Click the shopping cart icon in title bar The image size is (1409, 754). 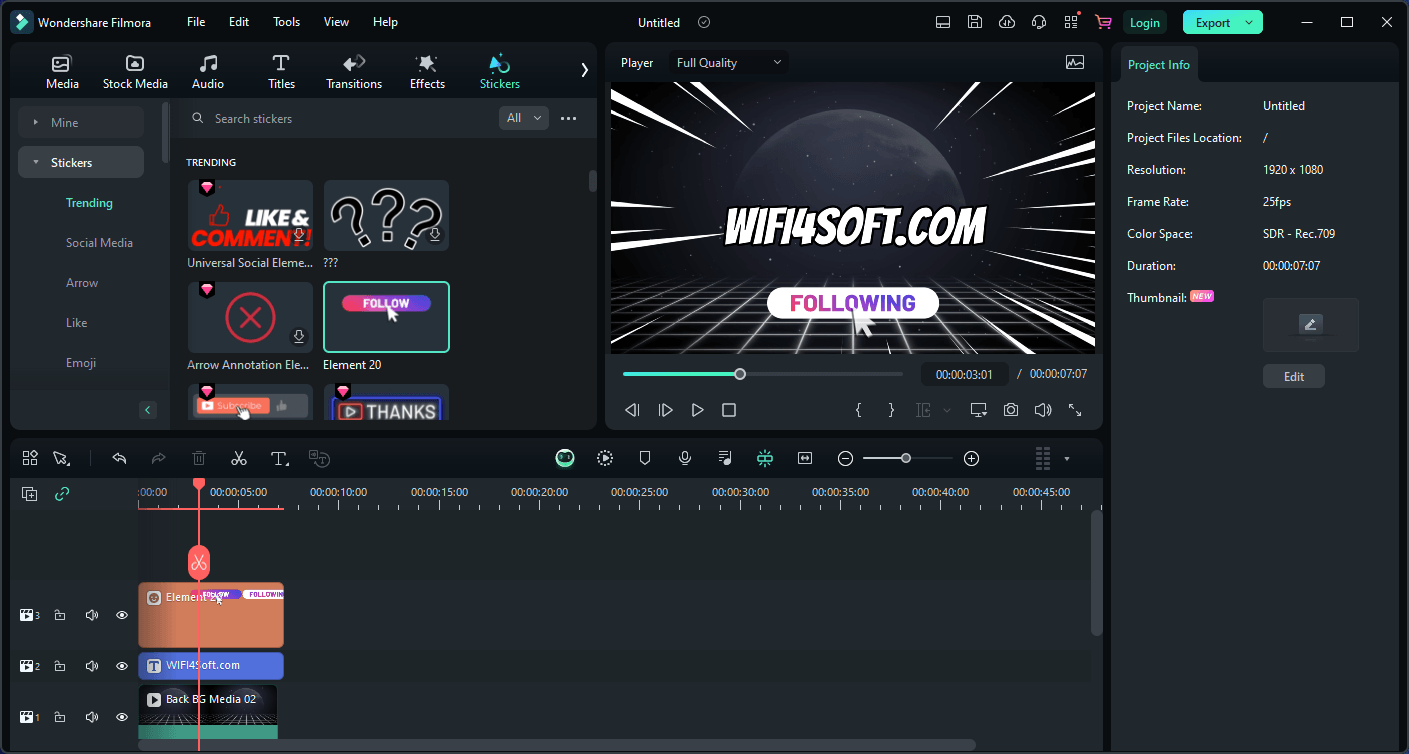pyautogui.click(x=1103, y=22)
